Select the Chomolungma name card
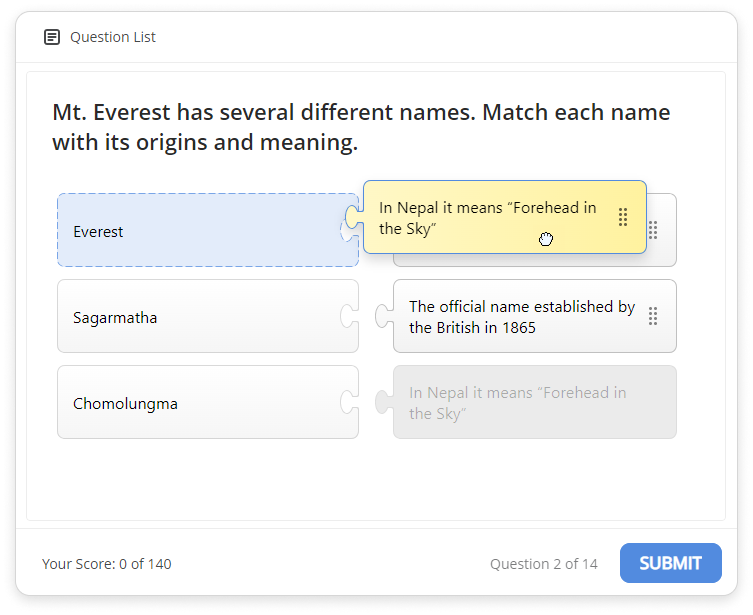Viewport: 753px width, 615px height. coord(200,403)
